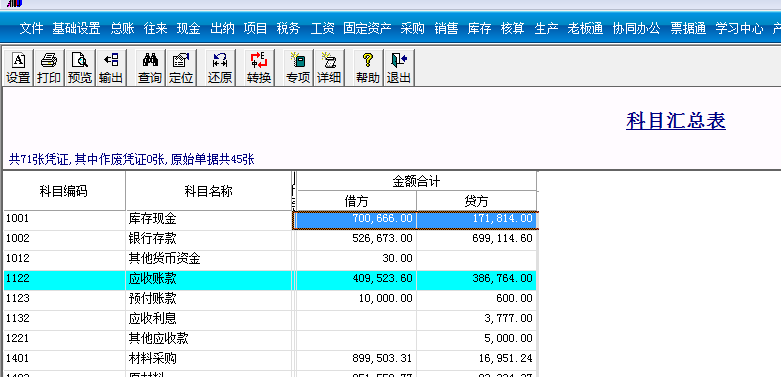
Task: Click the 金额合计 group header
Action: pos(416,181)
